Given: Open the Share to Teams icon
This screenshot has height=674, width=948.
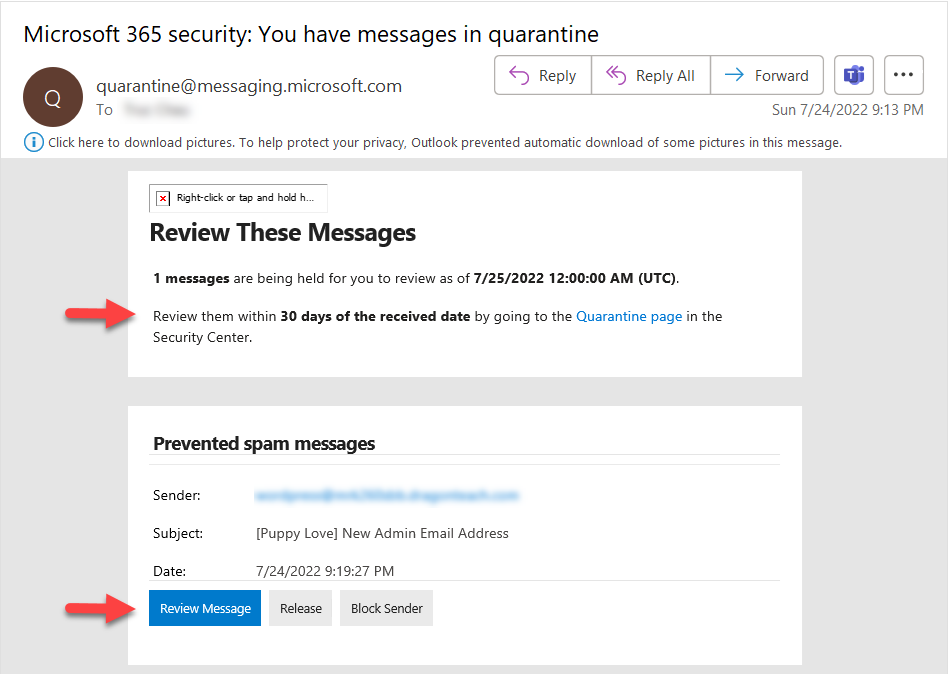Looking at the screenshot, I should 854,76.
